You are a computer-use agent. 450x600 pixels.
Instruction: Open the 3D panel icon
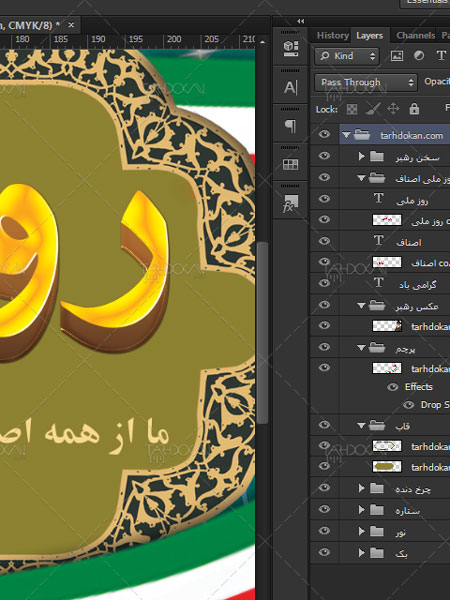(x=290, y=48)
